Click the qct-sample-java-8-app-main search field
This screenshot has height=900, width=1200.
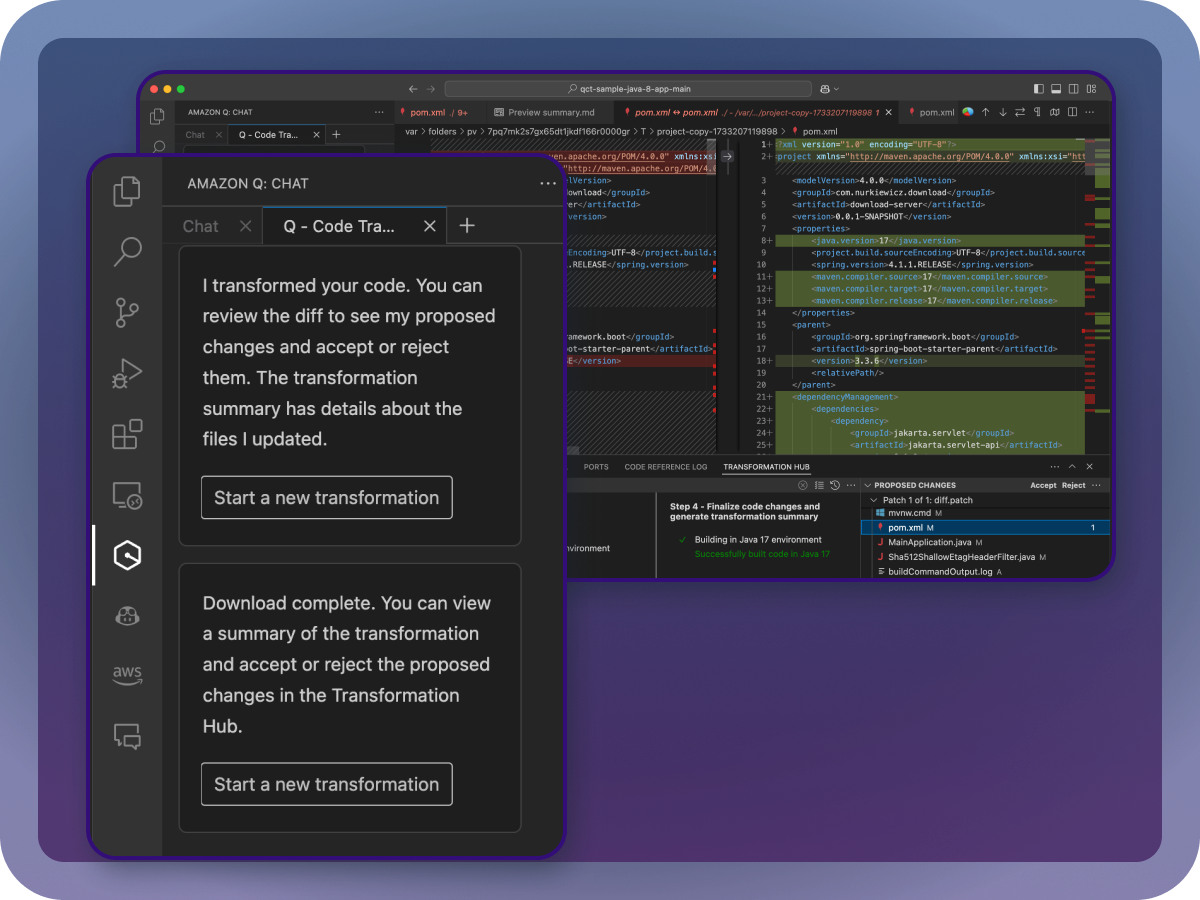(628, 89)
